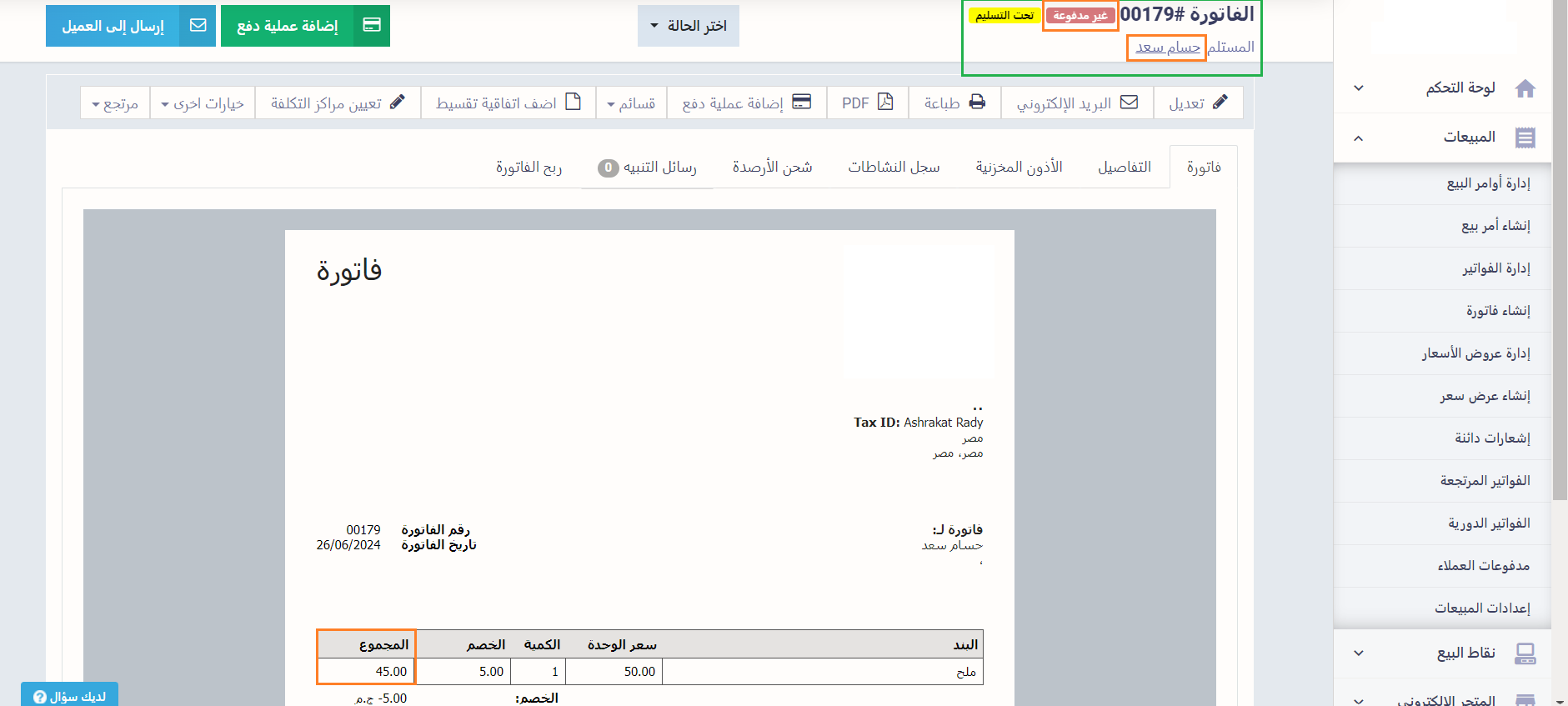Click the envelope icon for Email (البريد الإلكتروني)
This screenshot has height=706, width=1568.
[x=1129, y=103]
